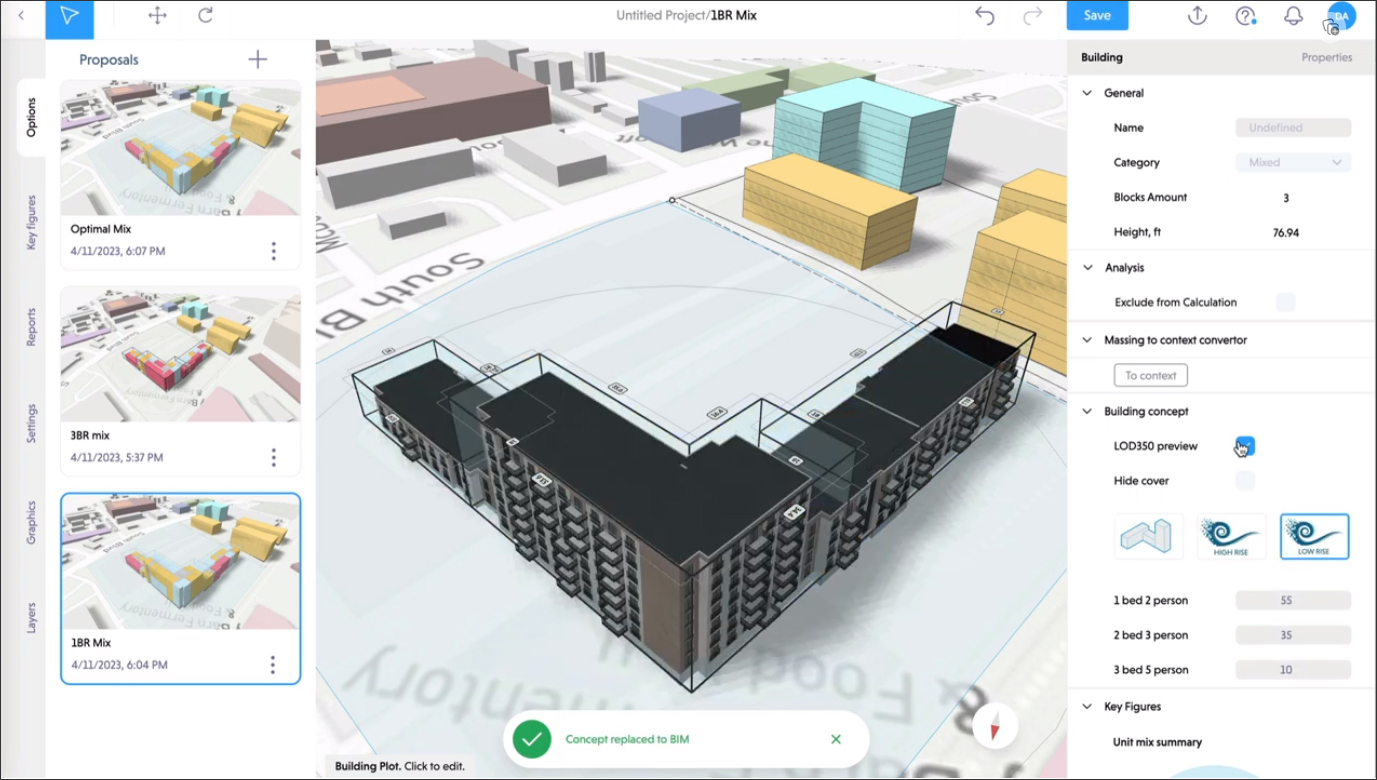
Task: Edit the building Name field
Action: (x=1293, y=128)
